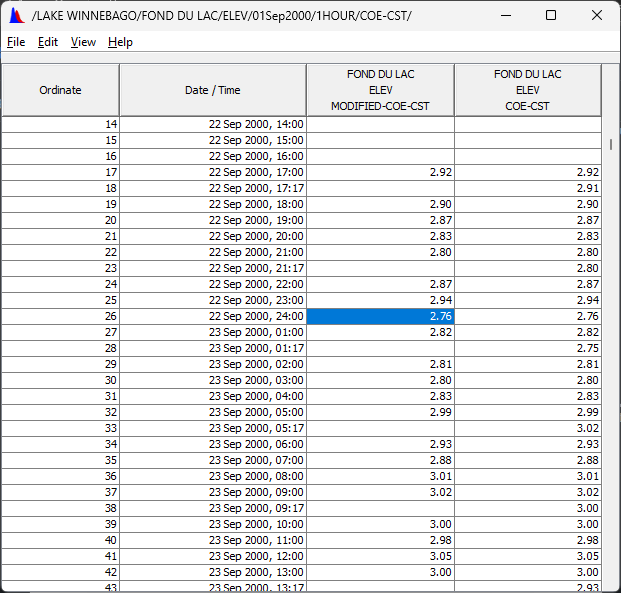Select COE-CST value 2.76 in row 26
621x593 pixels.
point(528,316)
